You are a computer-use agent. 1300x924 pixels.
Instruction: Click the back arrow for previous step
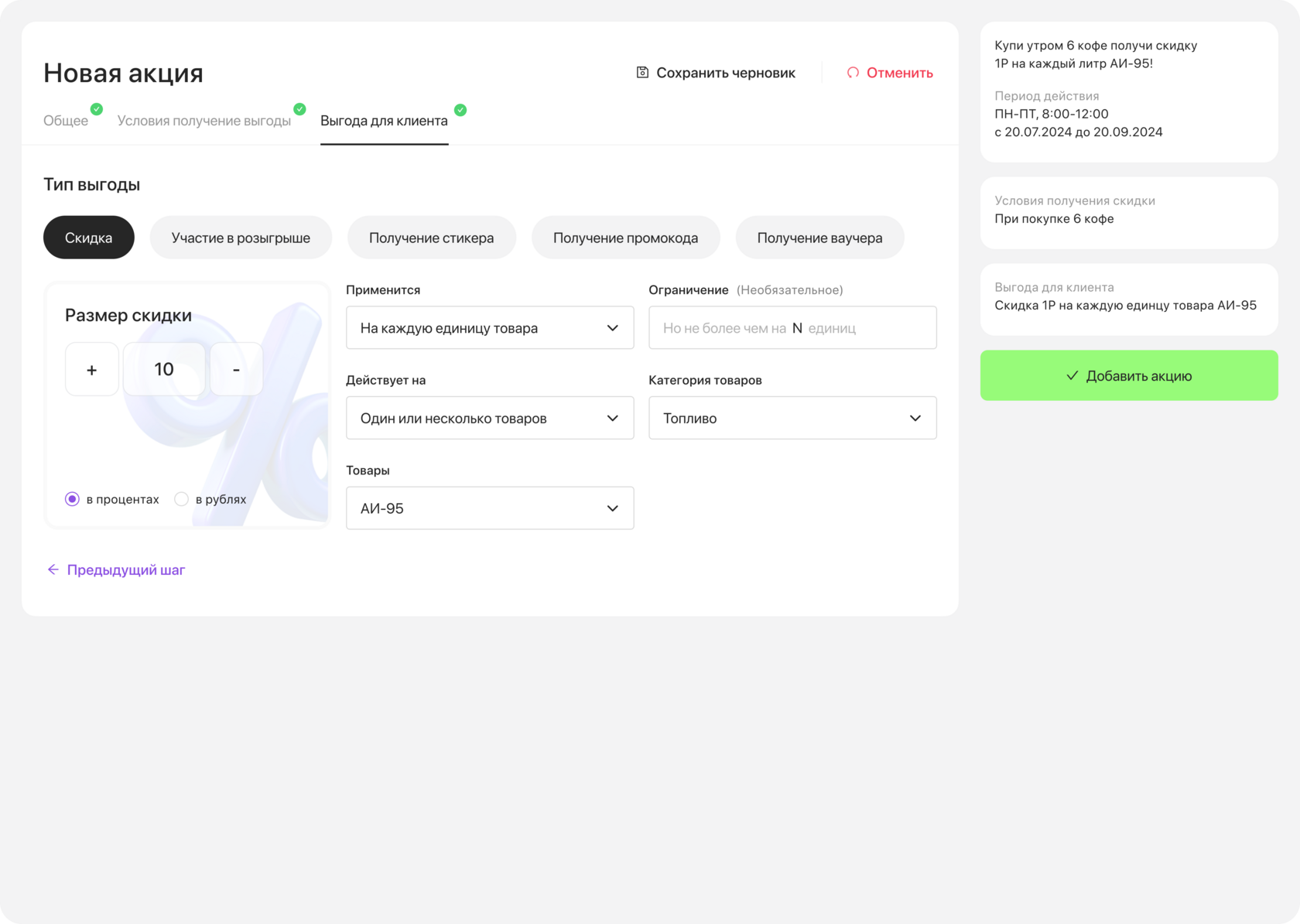(53, 570)
